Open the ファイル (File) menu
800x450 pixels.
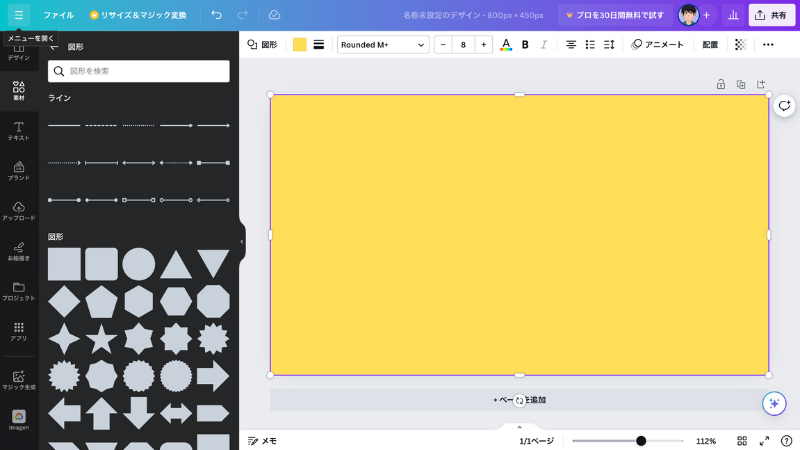tap(58, 15)
